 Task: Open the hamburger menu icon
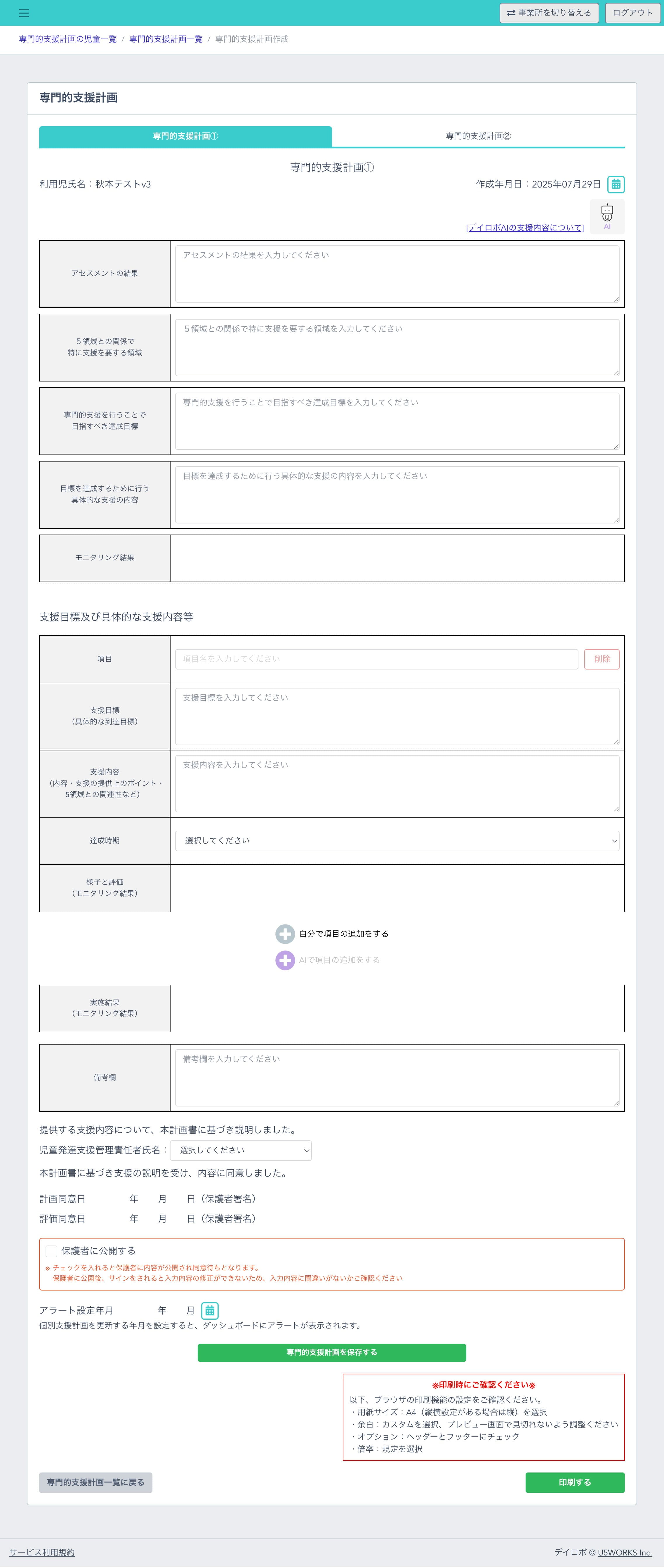(24, 13)
